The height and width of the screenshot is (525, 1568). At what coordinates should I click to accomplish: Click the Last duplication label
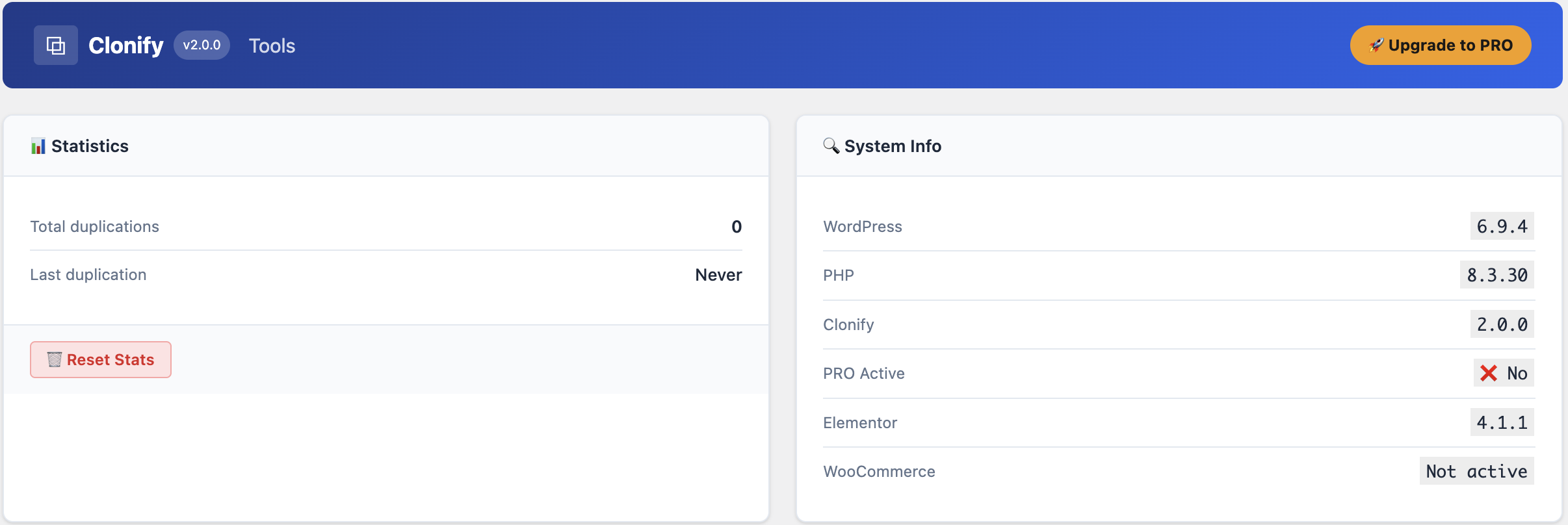point(88,275)
